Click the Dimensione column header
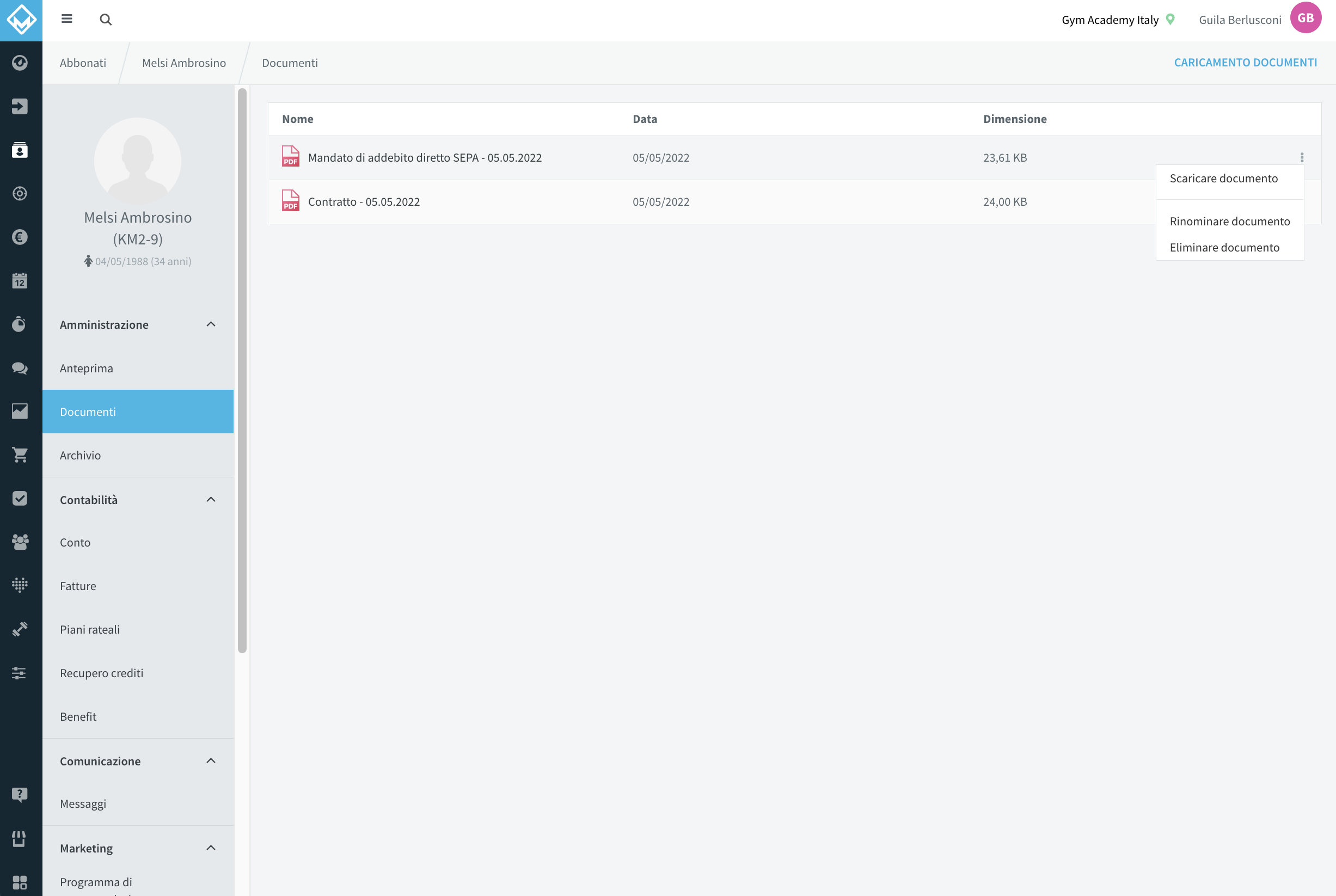This screenshot has width=1336, height=896. coord(1015,119)
